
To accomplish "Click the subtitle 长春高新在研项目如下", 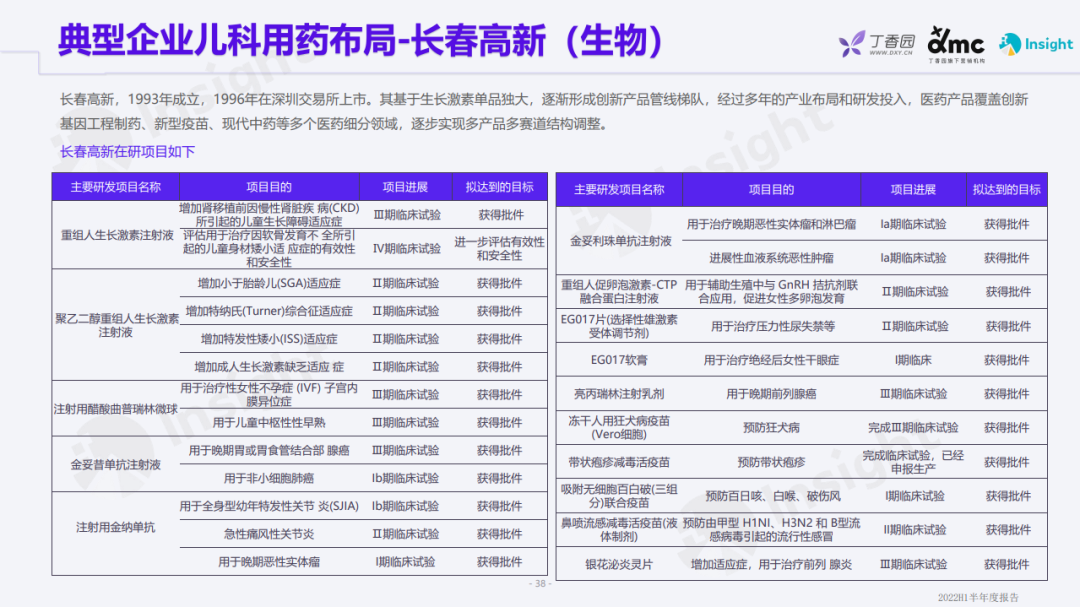I will click(127, 152).
